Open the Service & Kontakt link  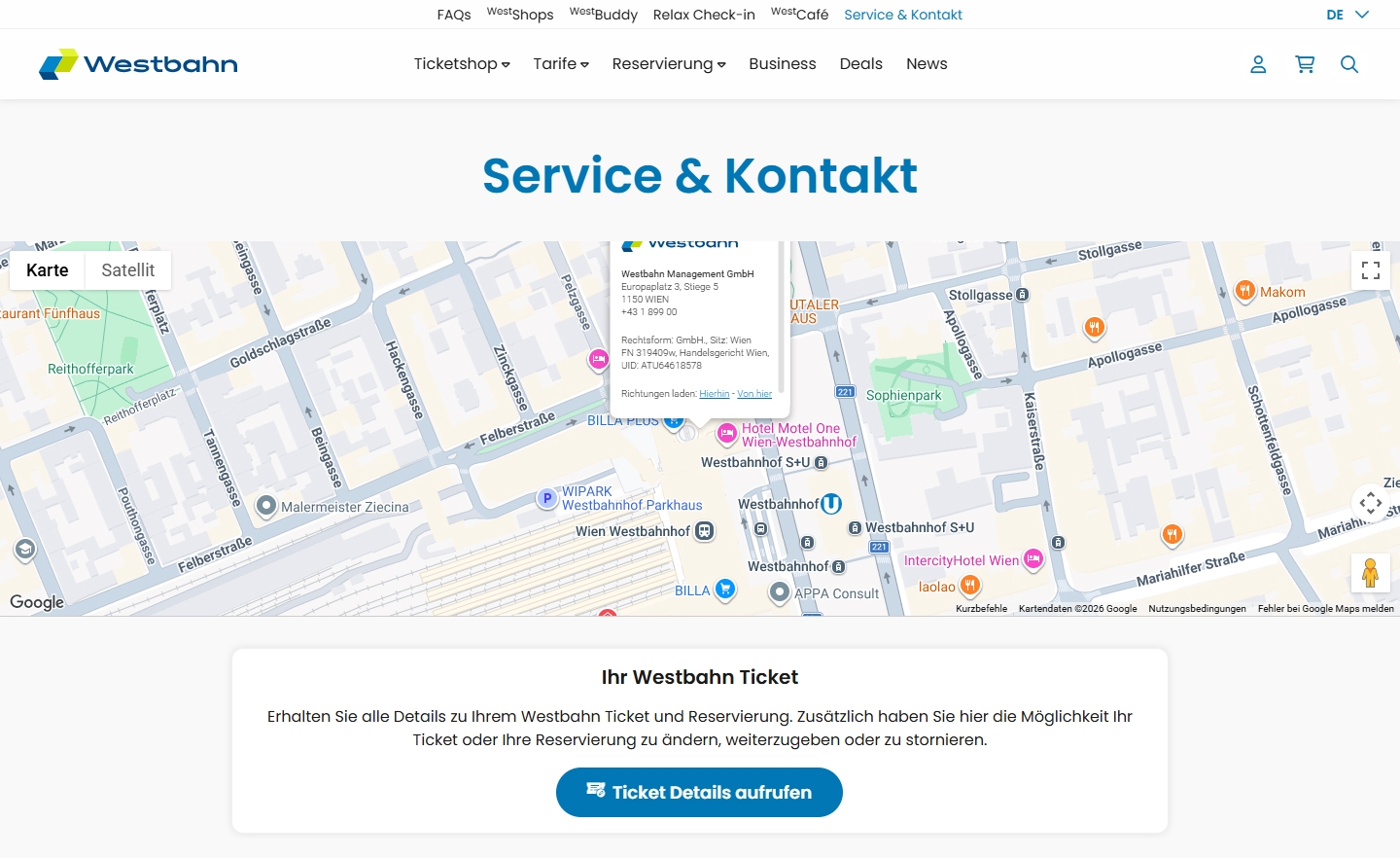tap(903, 15)
